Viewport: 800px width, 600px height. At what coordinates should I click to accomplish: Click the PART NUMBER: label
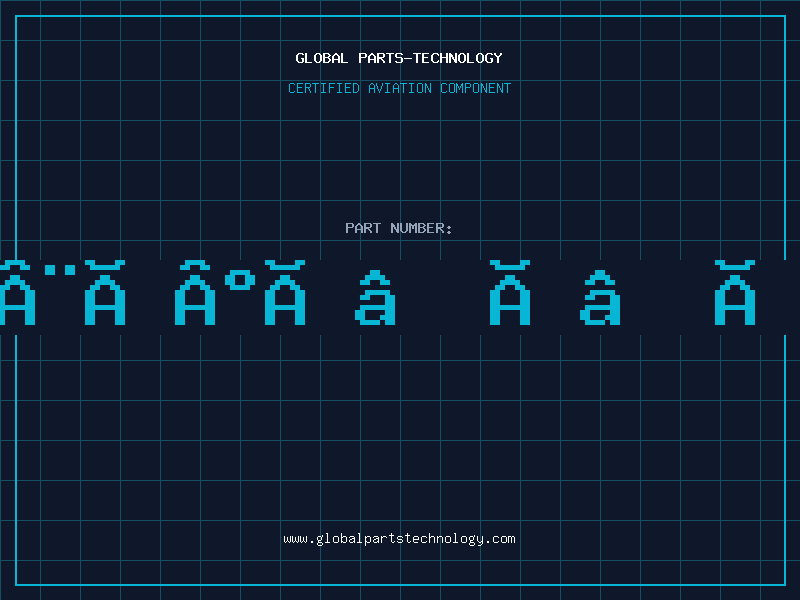[x=399, y=228]
